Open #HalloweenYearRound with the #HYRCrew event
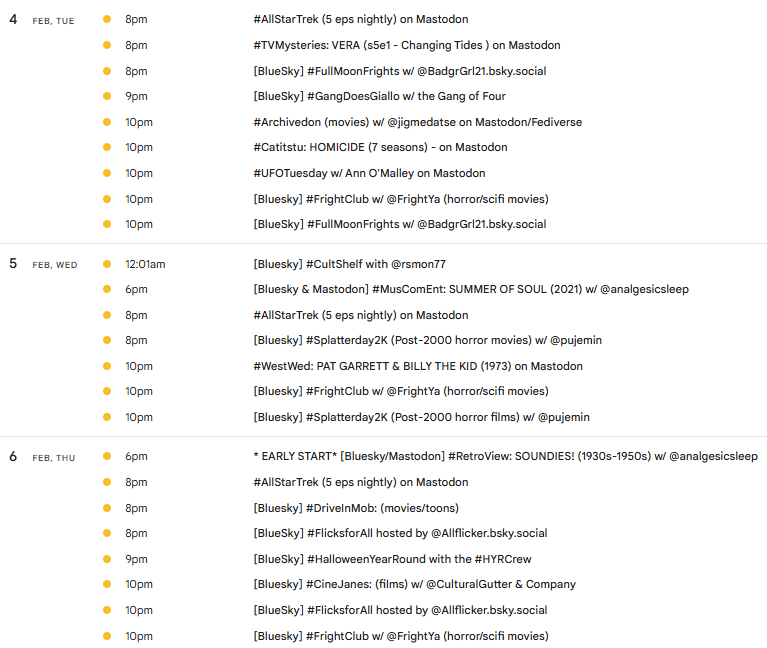This screenshot has width=767, height=648. pyautogui.click(x=392, y=559)
